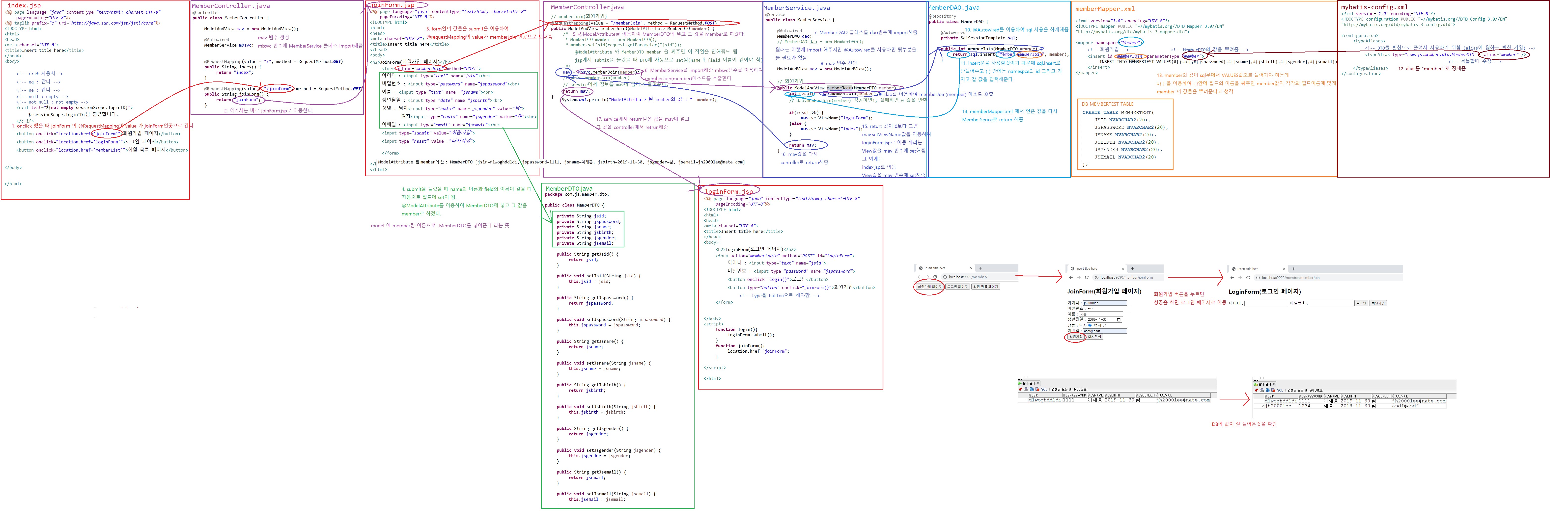Click the 다시작성 reset button
The image size is (1568, 526).
click(x=1094, y=337)
